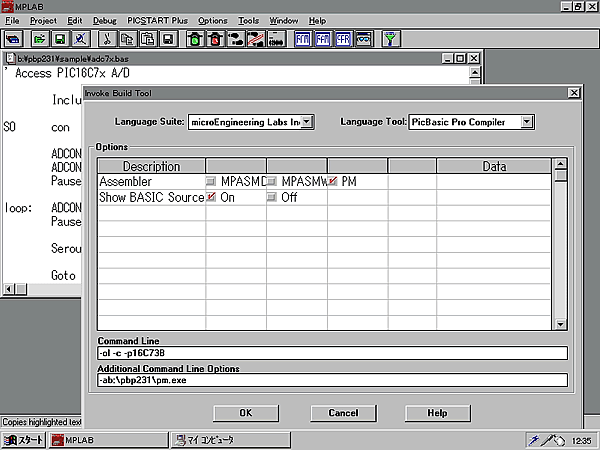Click the open project folder toolbar icon
This screenshot has width=600, height=450.
pyautogui.click(x=39, y=39)
